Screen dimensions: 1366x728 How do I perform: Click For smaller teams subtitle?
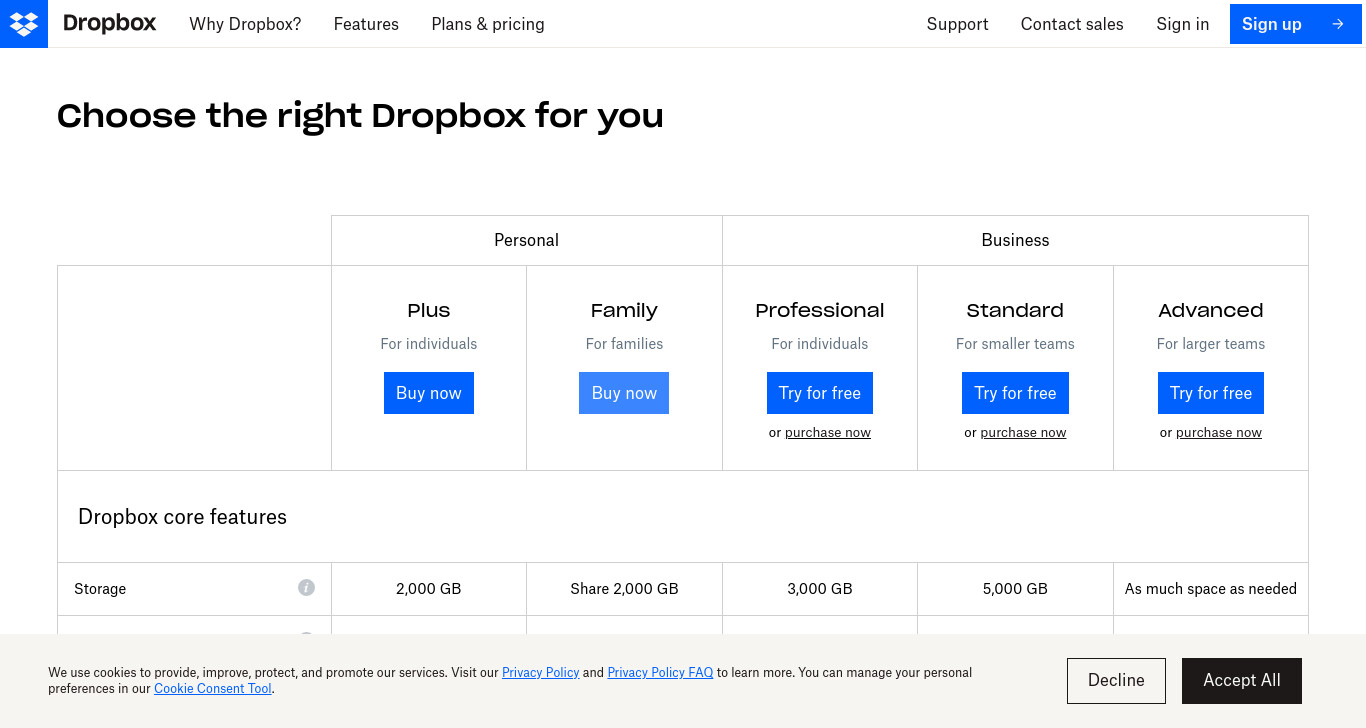[x=1015, y=344]
